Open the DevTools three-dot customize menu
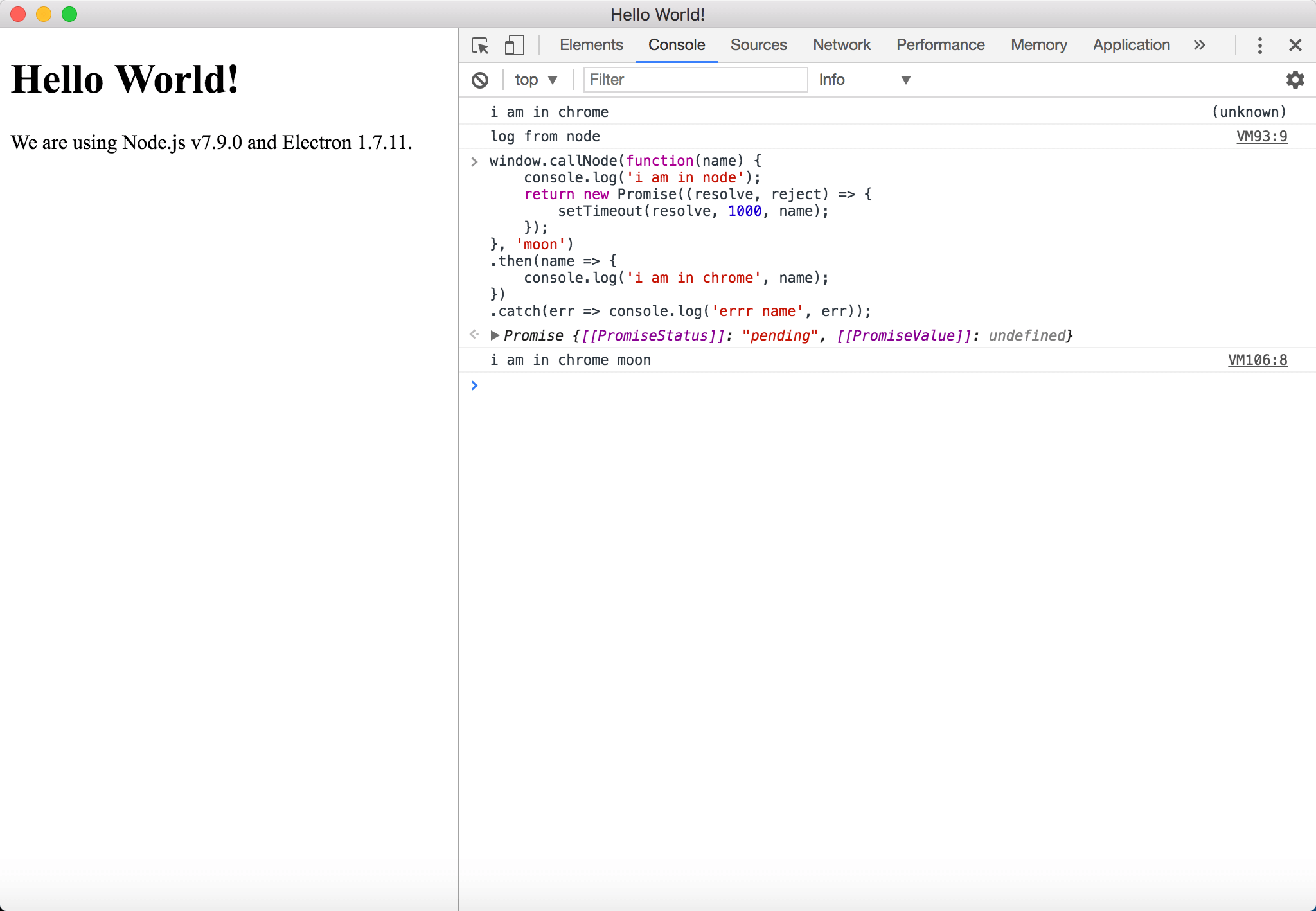This screenshot has width=1316, height=911. (1259, 46)
